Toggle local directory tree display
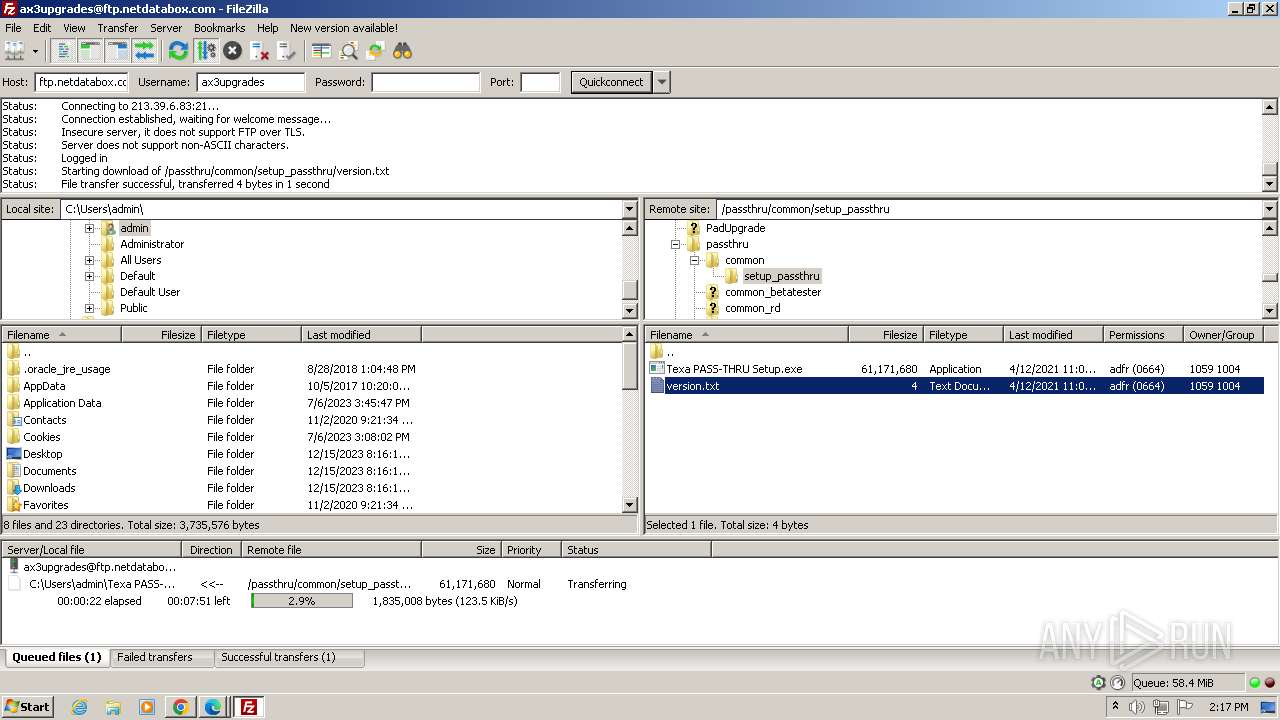The height and width of the screenshot is (720, 1280). tap(91, 50)
